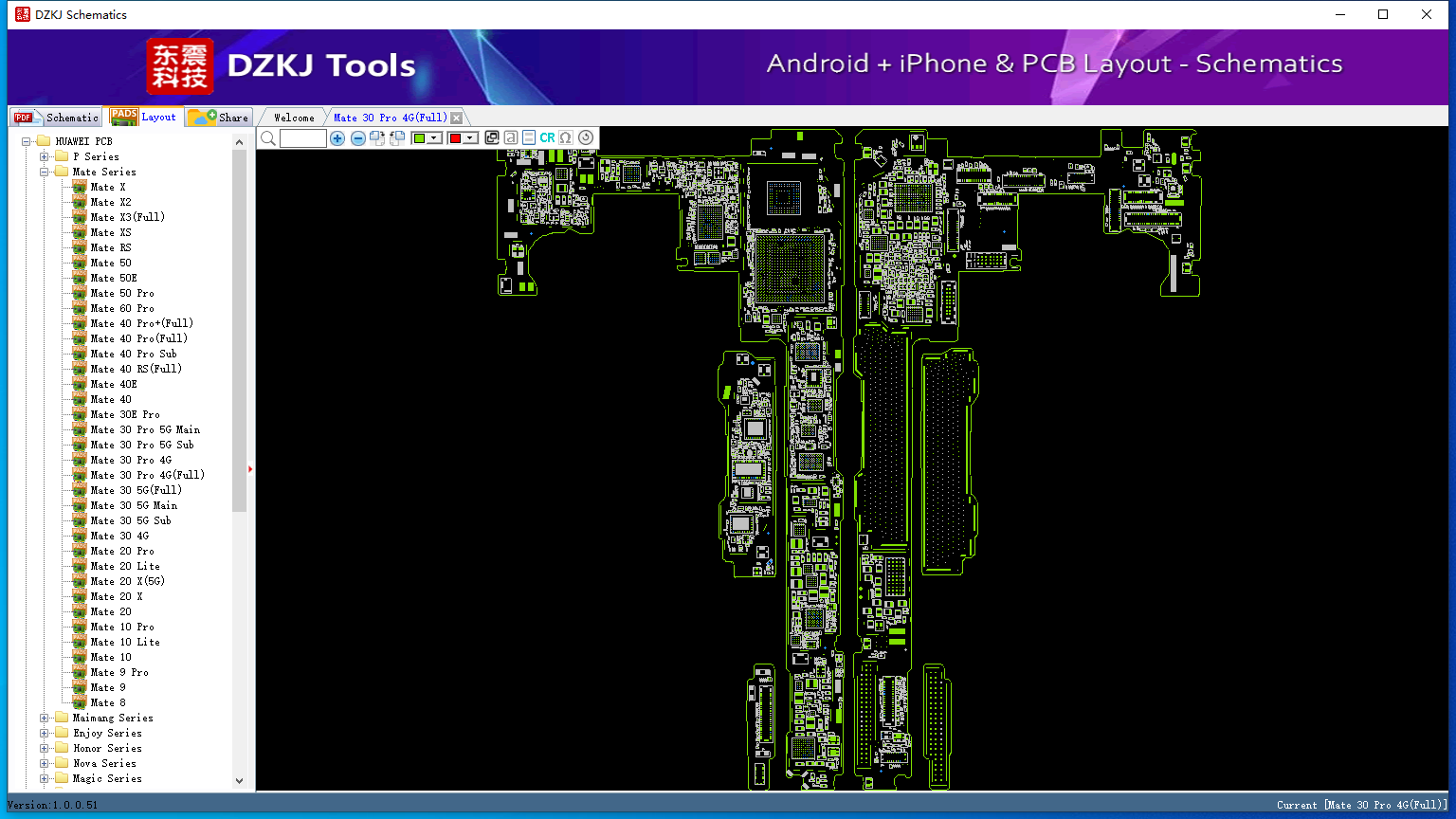Click the PADS icon beside Mate X2
The height and width of the screenshot is (819, 1456).
coord(80,202)
